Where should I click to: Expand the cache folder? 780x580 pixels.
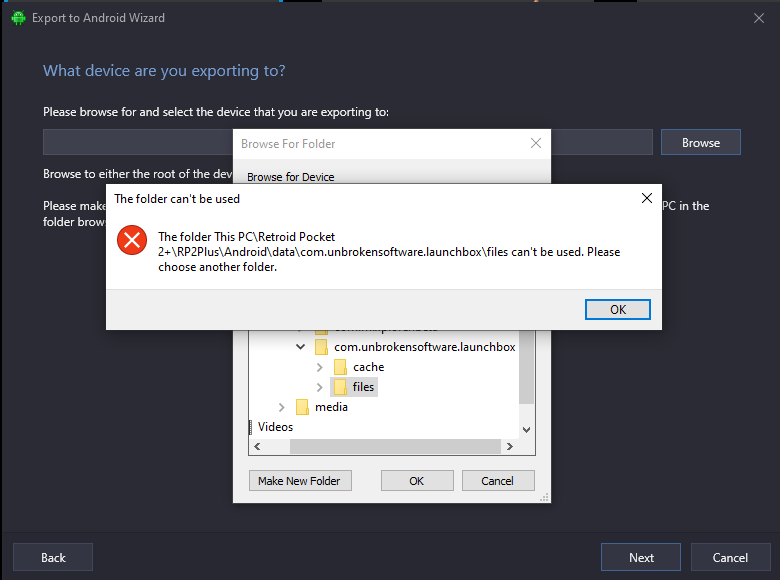click(x=319, y=367)
